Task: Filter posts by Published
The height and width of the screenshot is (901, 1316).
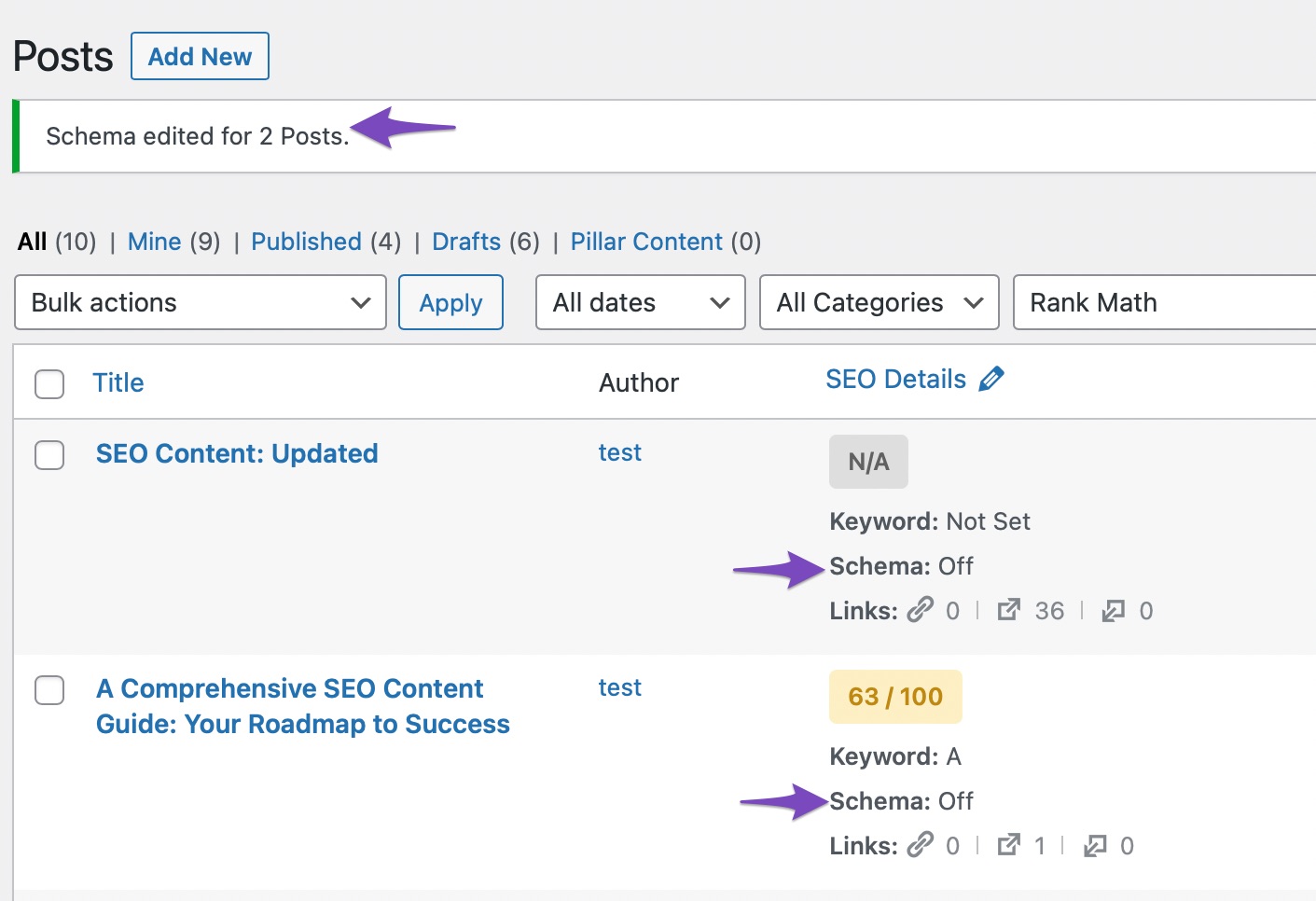Action: pos(306,242)
